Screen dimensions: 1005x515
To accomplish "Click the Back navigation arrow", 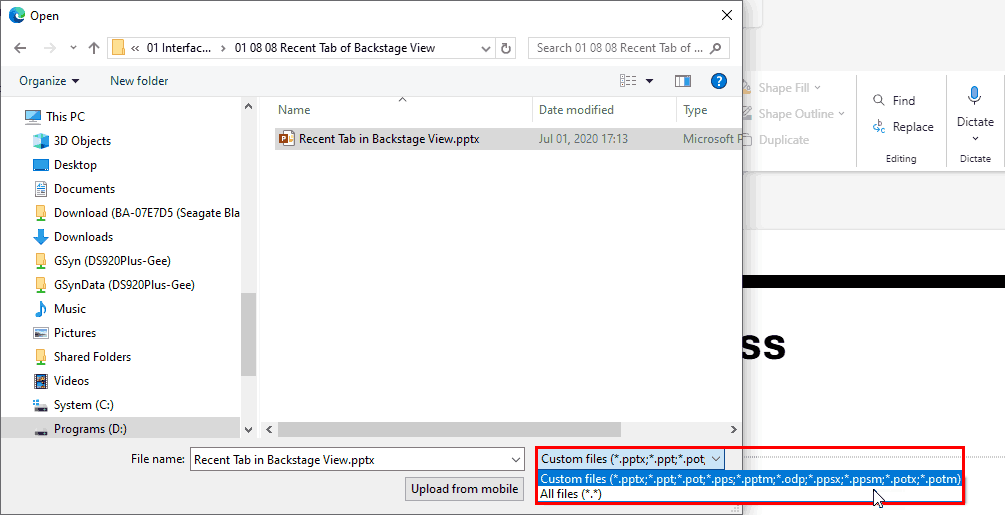I will [x=20, y=48].
